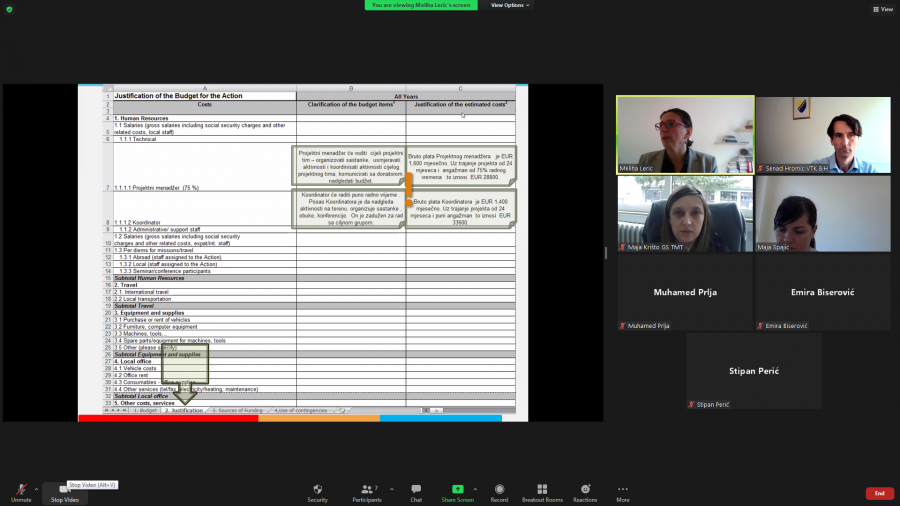Unmute the microphone
Viewport: 900px width, 506px height.
21,492
